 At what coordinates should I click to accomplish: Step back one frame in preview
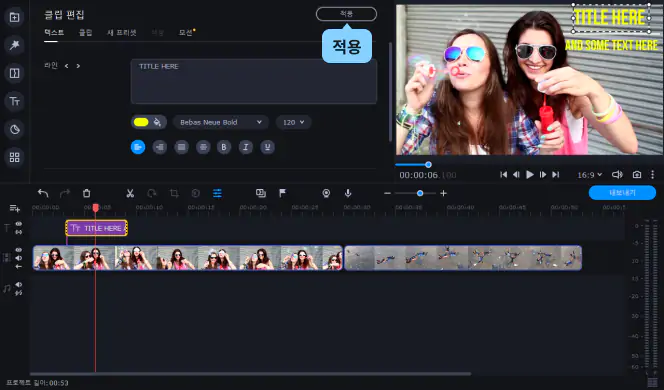pos(516,174)
